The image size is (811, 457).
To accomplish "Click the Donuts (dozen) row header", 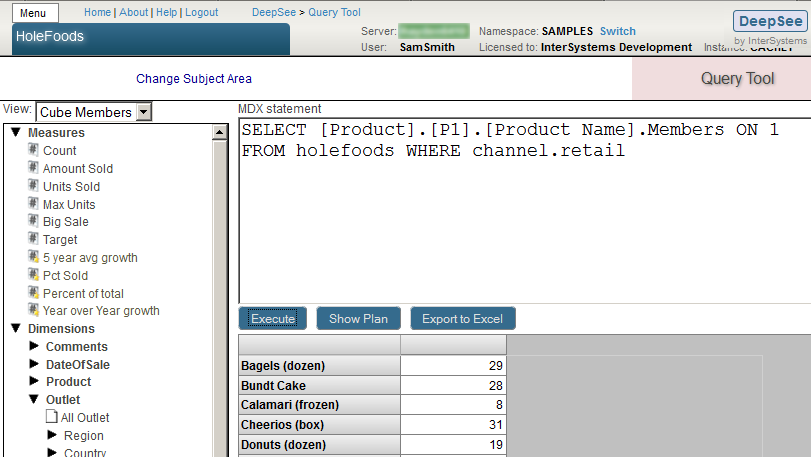I will [x=319, y=445].
